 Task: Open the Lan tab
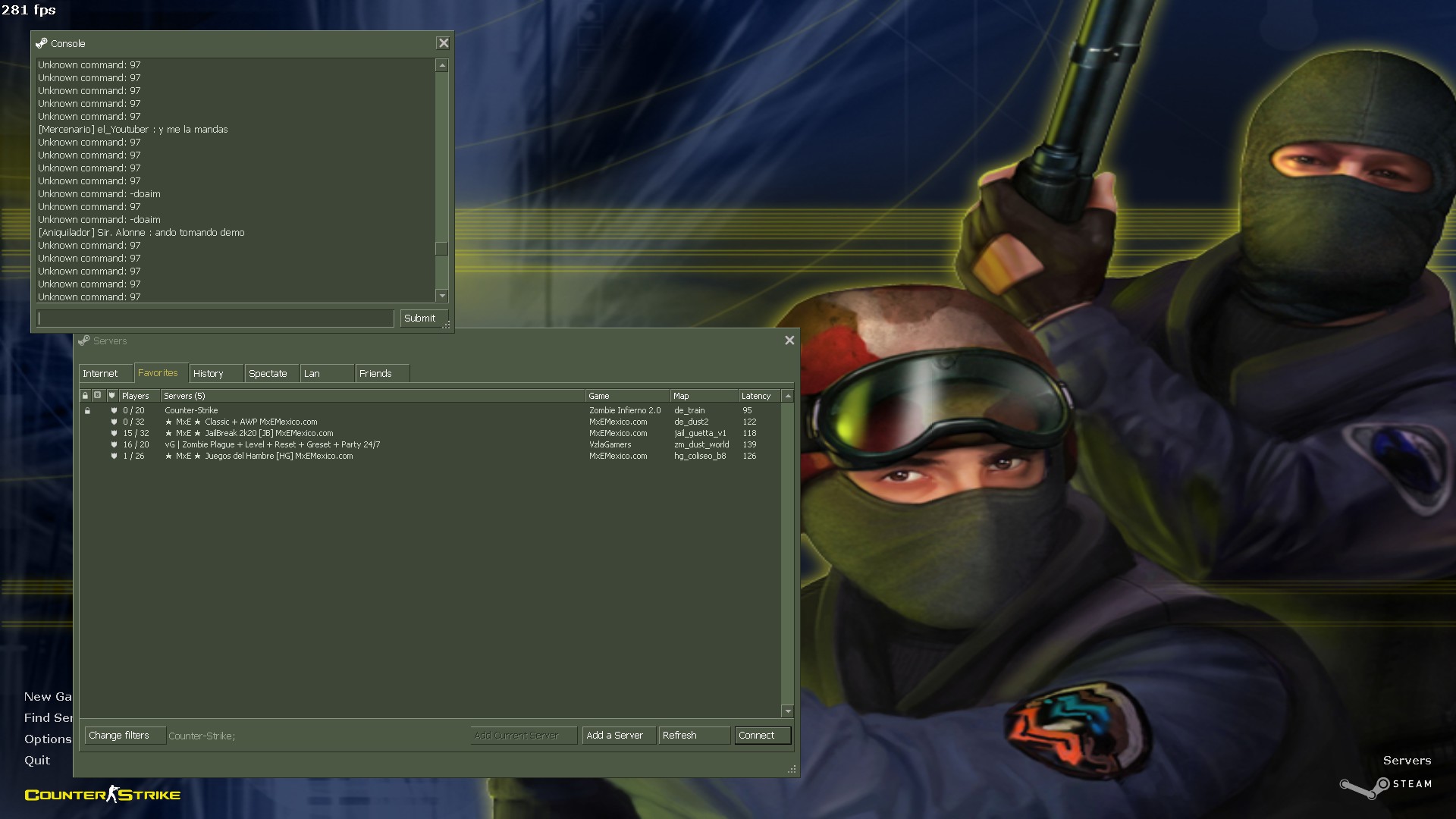[x=327, y=373]
